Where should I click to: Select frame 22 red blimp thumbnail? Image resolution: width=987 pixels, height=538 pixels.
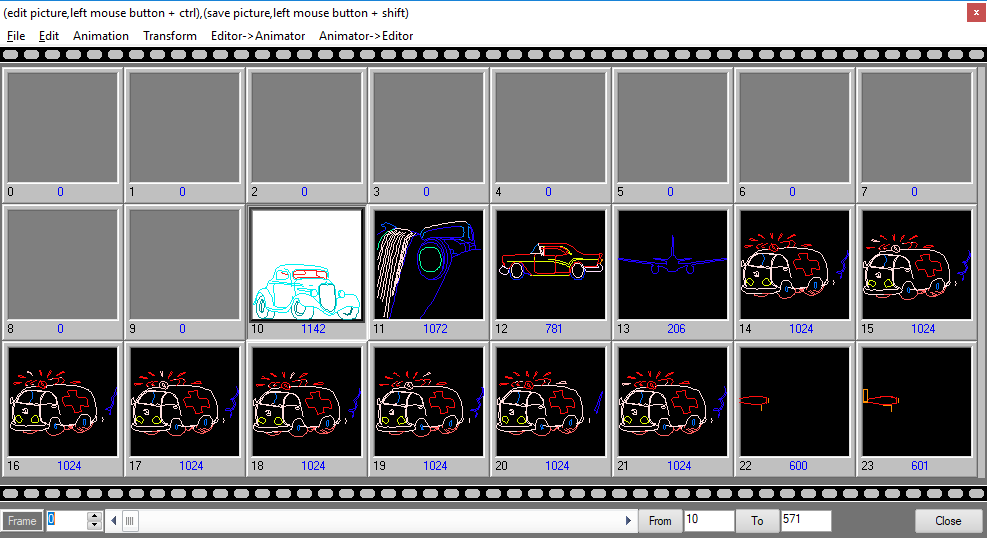(x=794, y=401)
